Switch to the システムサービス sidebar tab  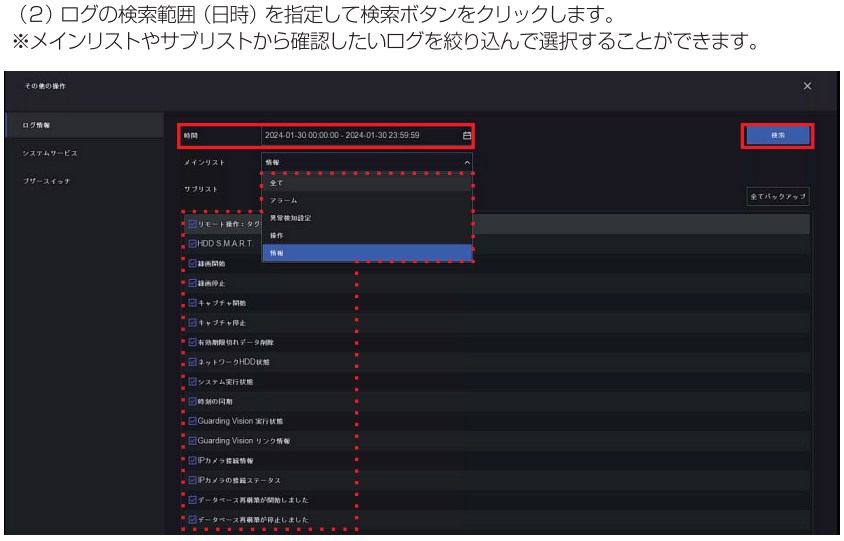click(49, 153)
